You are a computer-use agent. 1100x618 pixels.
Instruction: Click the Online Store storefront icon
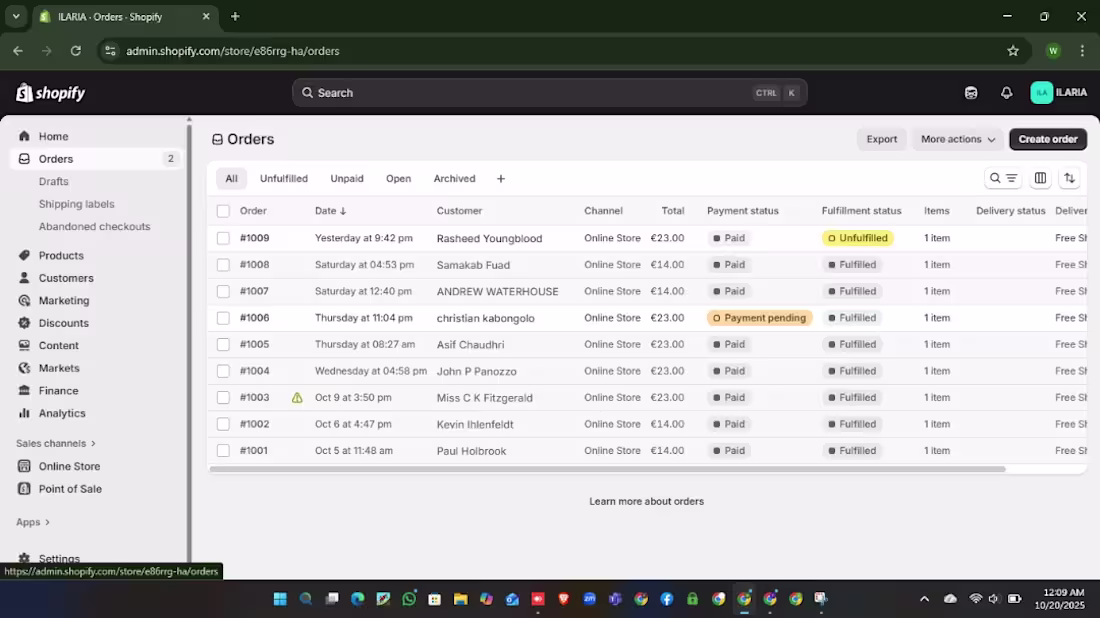tap(25, 466)
